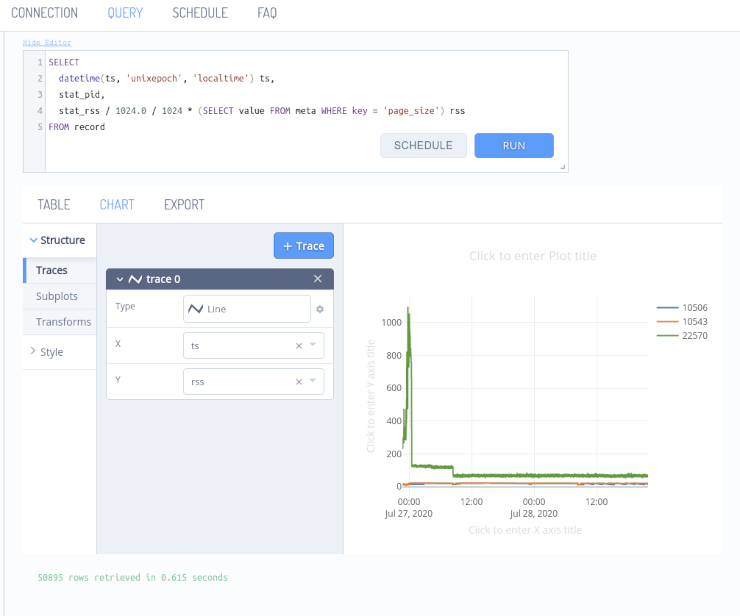The image size is (740, 616).
Task: Switch to the TABLE results tab
Action: coord(54,204)
